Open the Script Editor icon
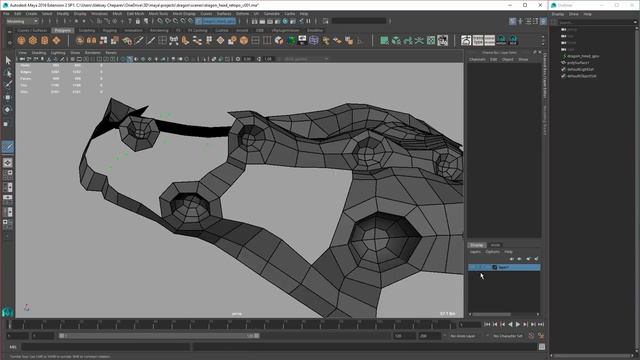 [x=542, y=347]
